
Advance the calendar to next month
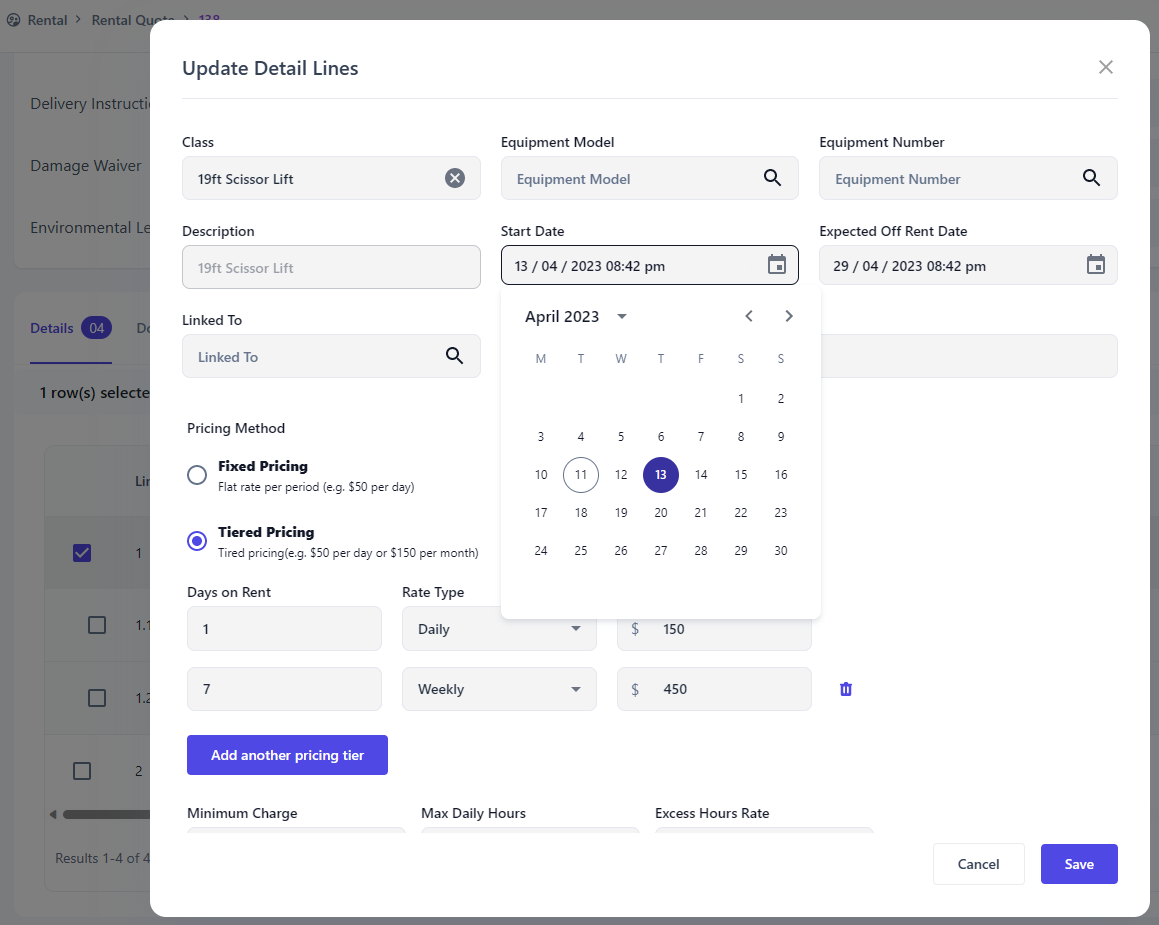789,316
